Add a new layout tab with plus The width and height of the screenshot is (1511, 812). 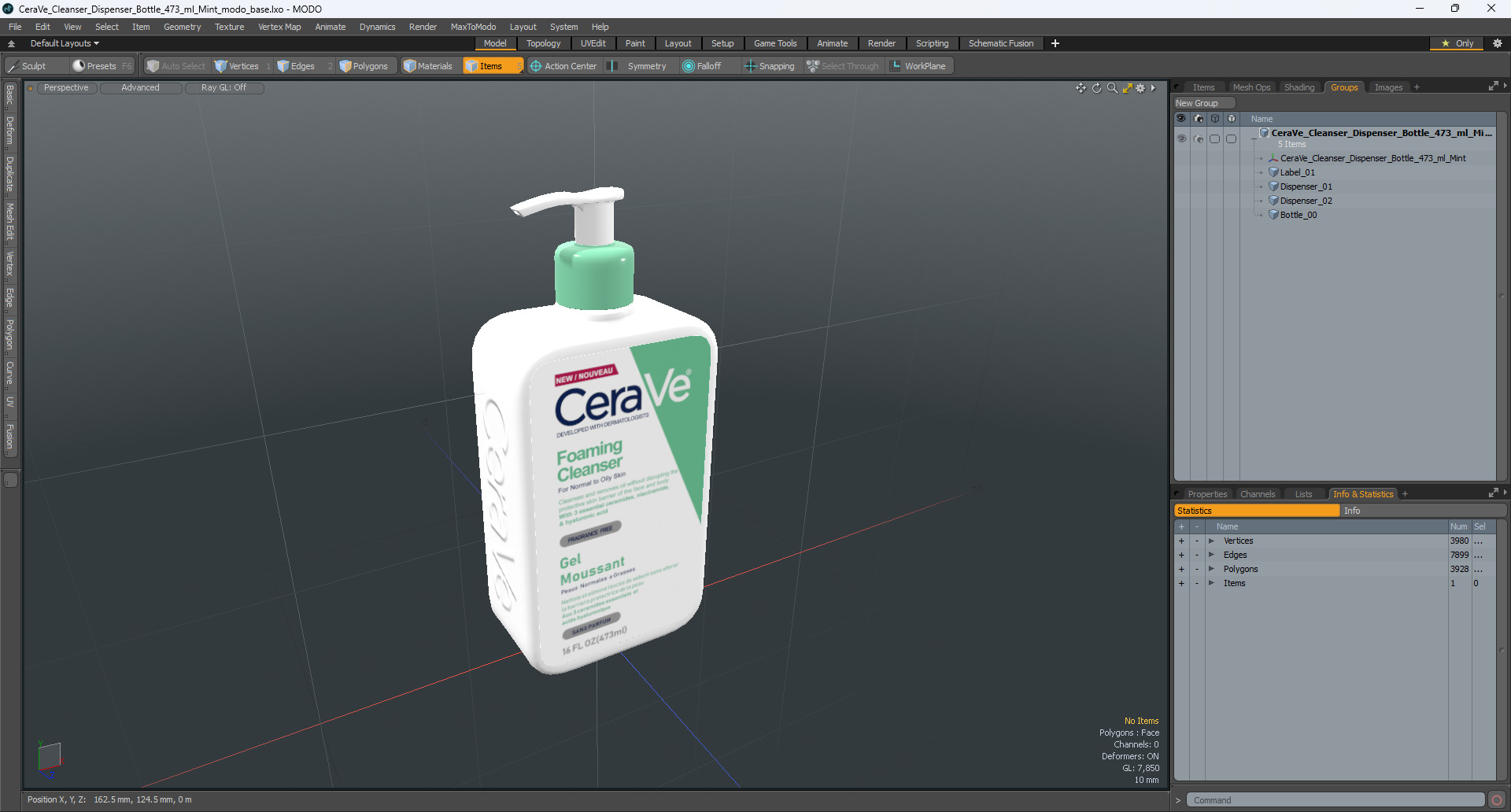1055,43
